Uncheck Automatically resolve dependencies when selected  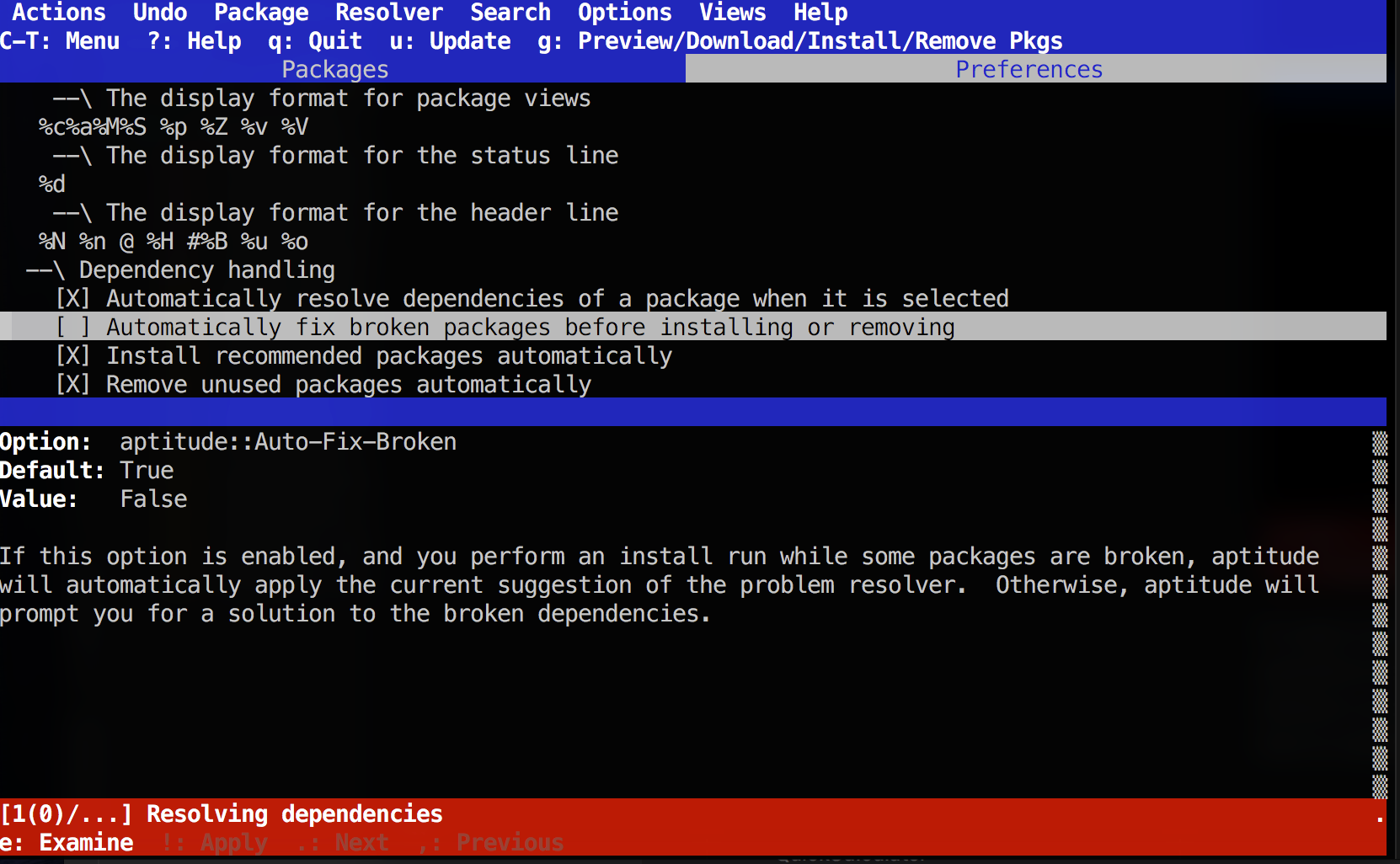72,299
